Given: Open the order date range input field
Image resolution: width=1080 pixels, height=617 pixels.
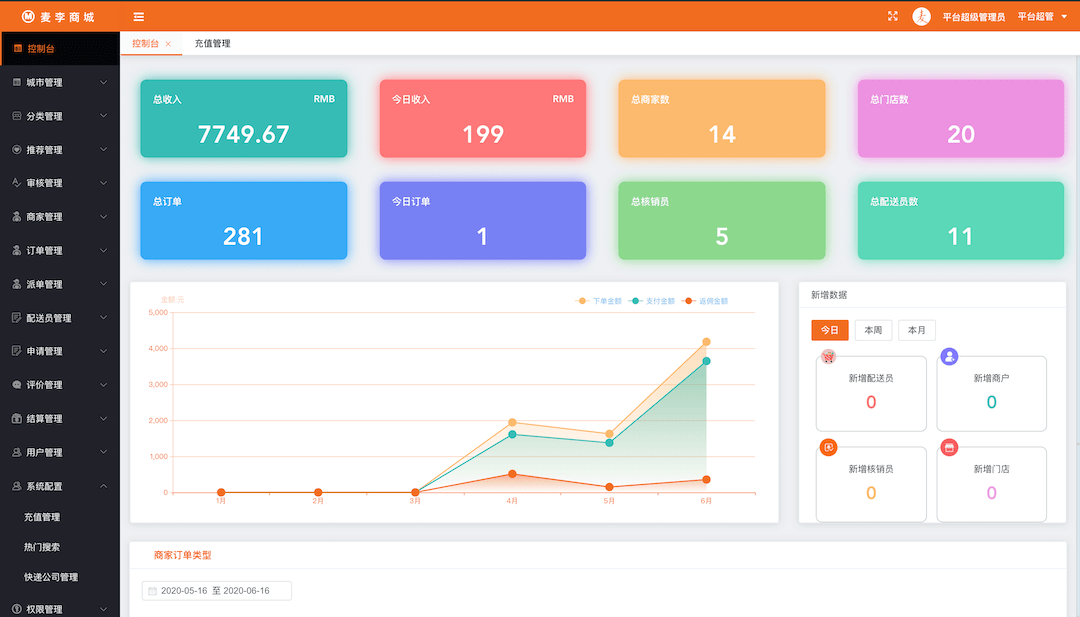Looking at the screenshot, I should [217, 591].
